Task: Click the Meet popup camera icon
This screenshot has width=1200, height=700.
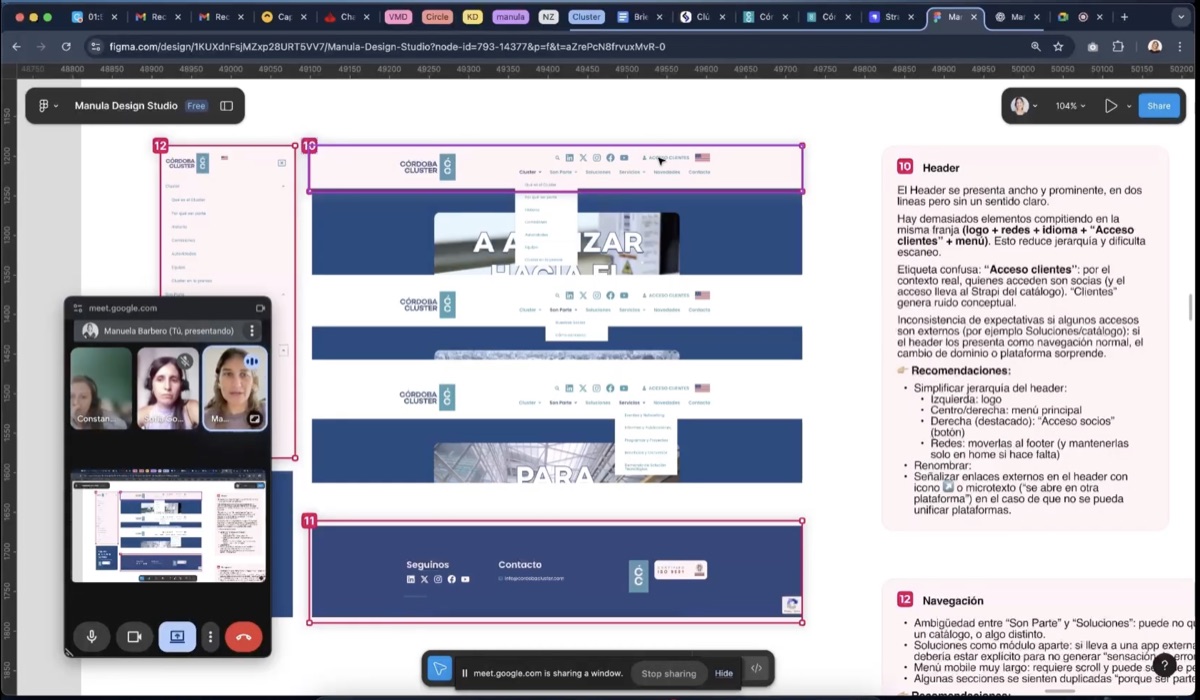Action: (260, 308)
